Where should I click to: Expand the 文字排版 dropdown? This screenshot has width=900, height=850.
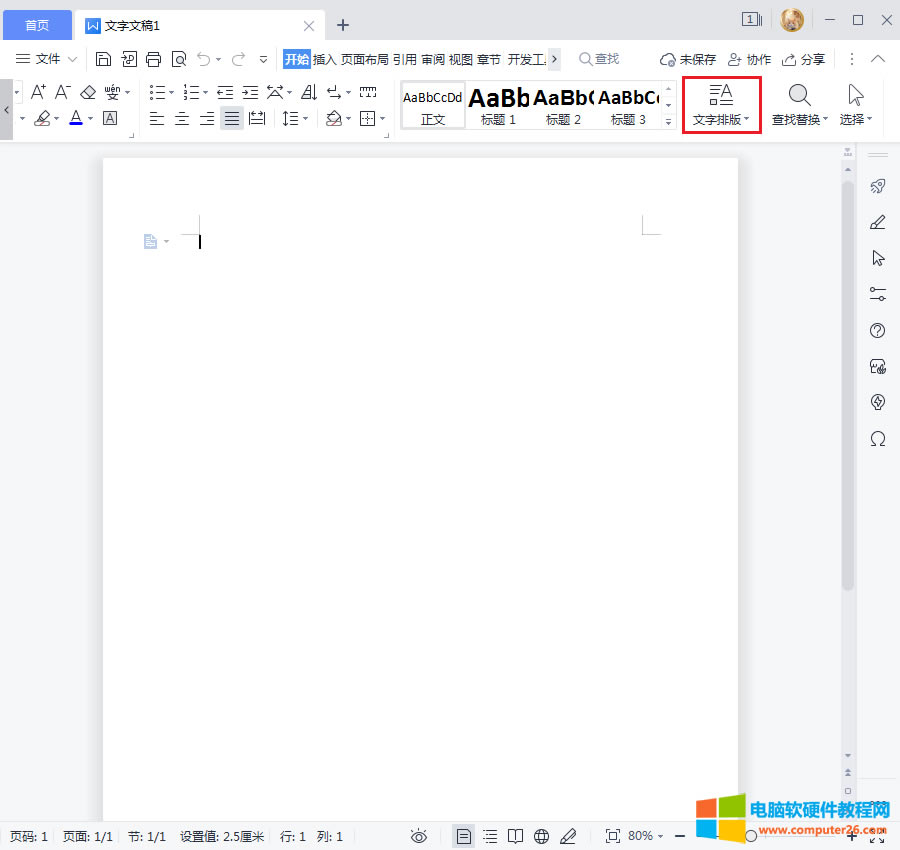tap(721, 107)
